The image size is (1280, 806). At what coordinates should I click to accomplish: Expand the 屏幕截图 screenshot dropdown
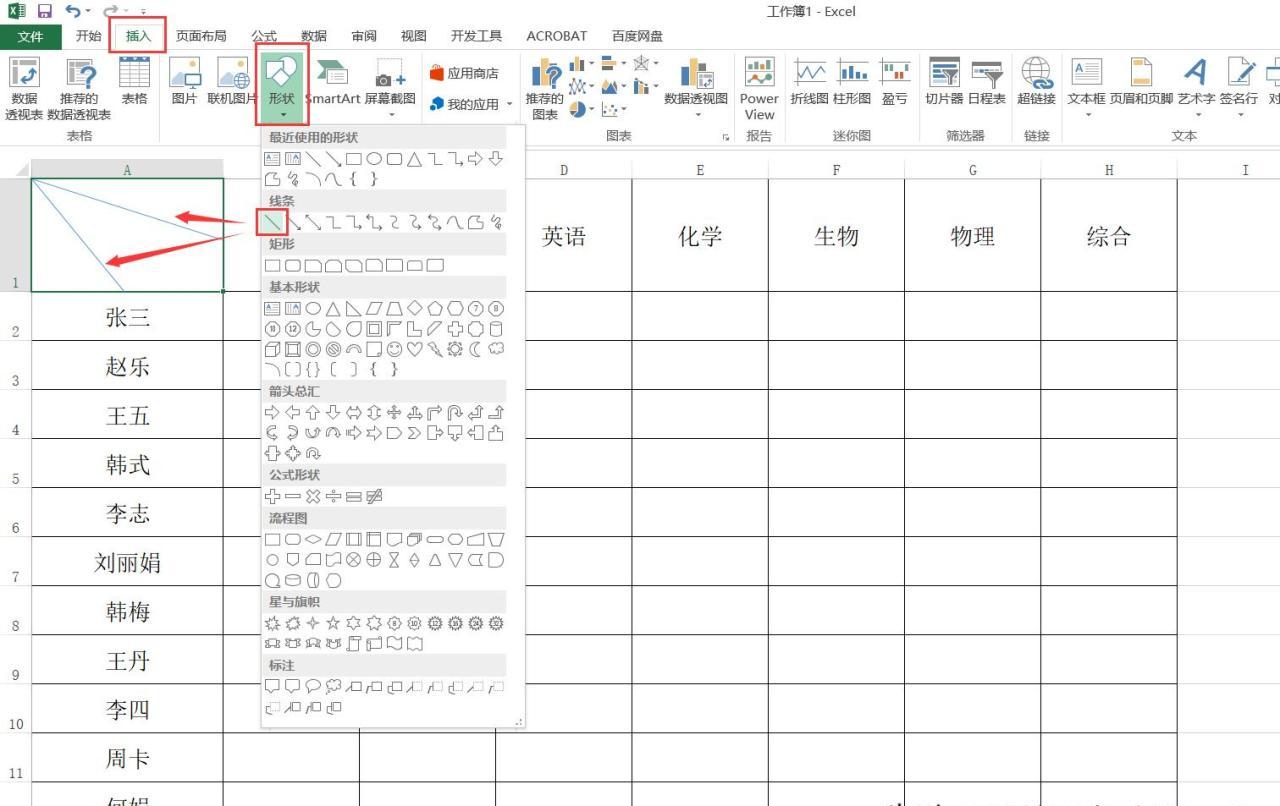pyautogui.click(x=391, y=116)
